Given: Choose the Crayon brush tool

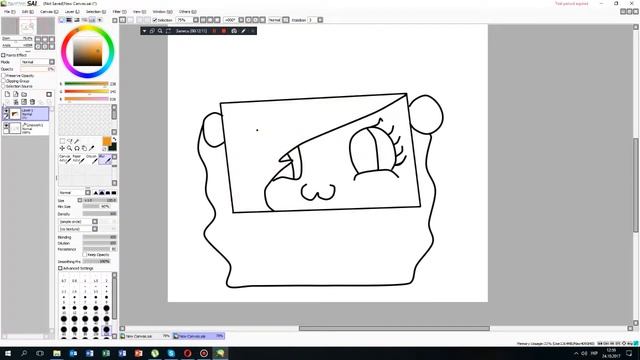Looking at the screenshot, I should [x=92, y=159].
